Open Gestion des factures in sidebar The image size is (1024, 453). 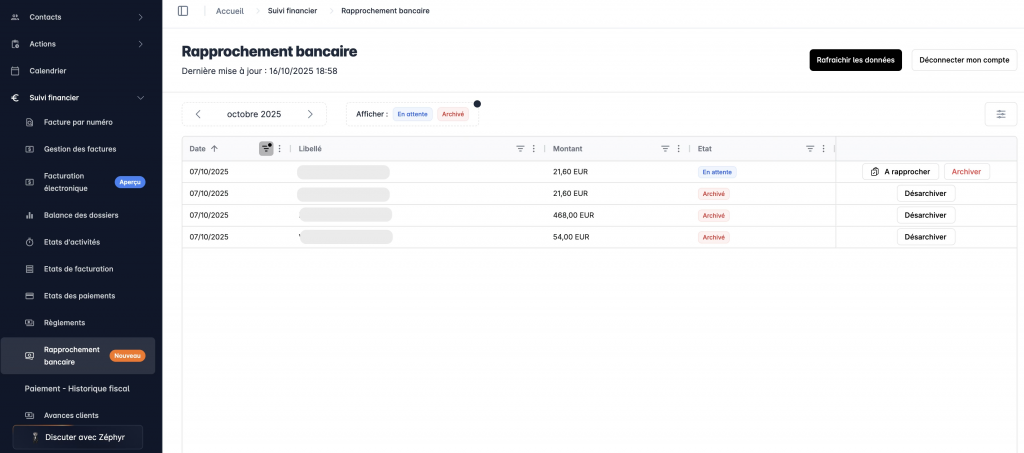(x=80, y=149)
